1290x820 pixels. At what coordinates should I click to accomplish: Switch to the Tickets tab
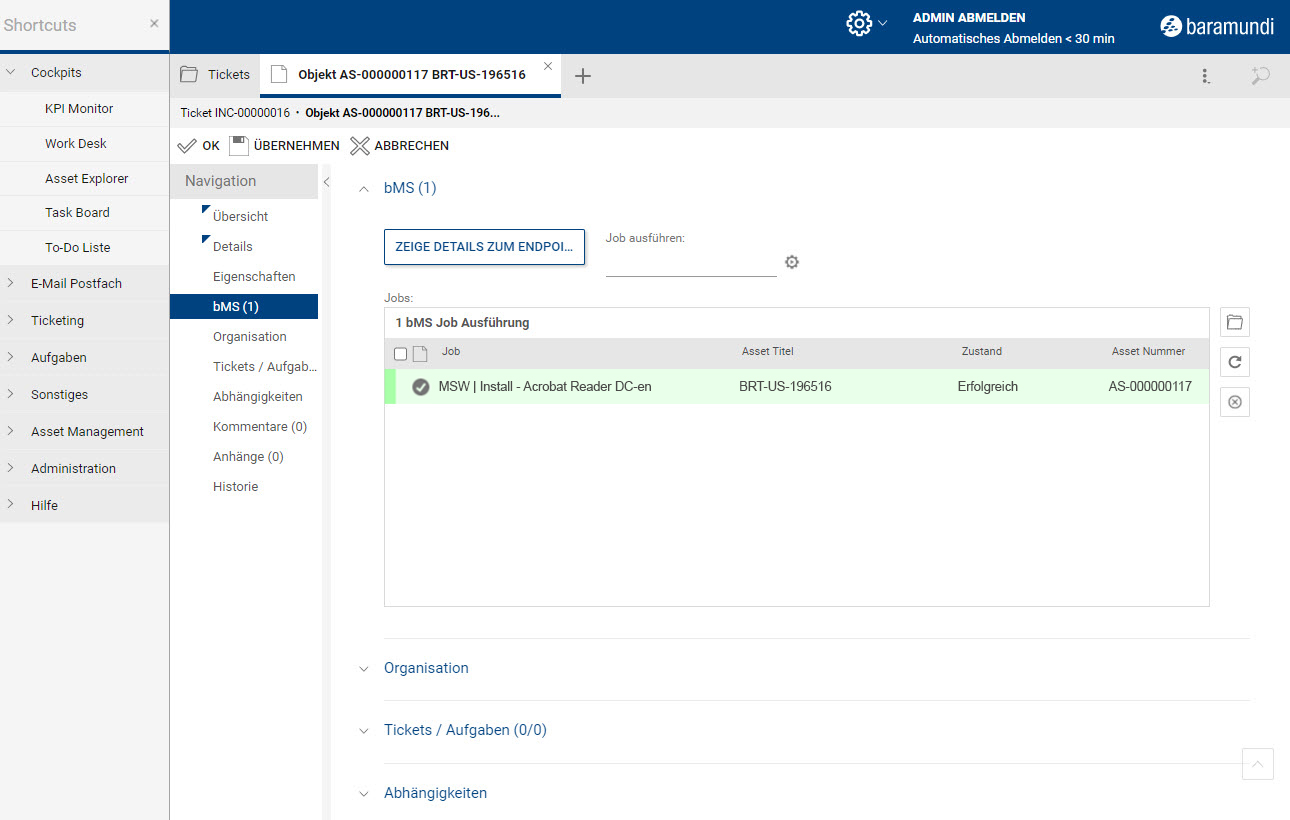coord(216,75)
